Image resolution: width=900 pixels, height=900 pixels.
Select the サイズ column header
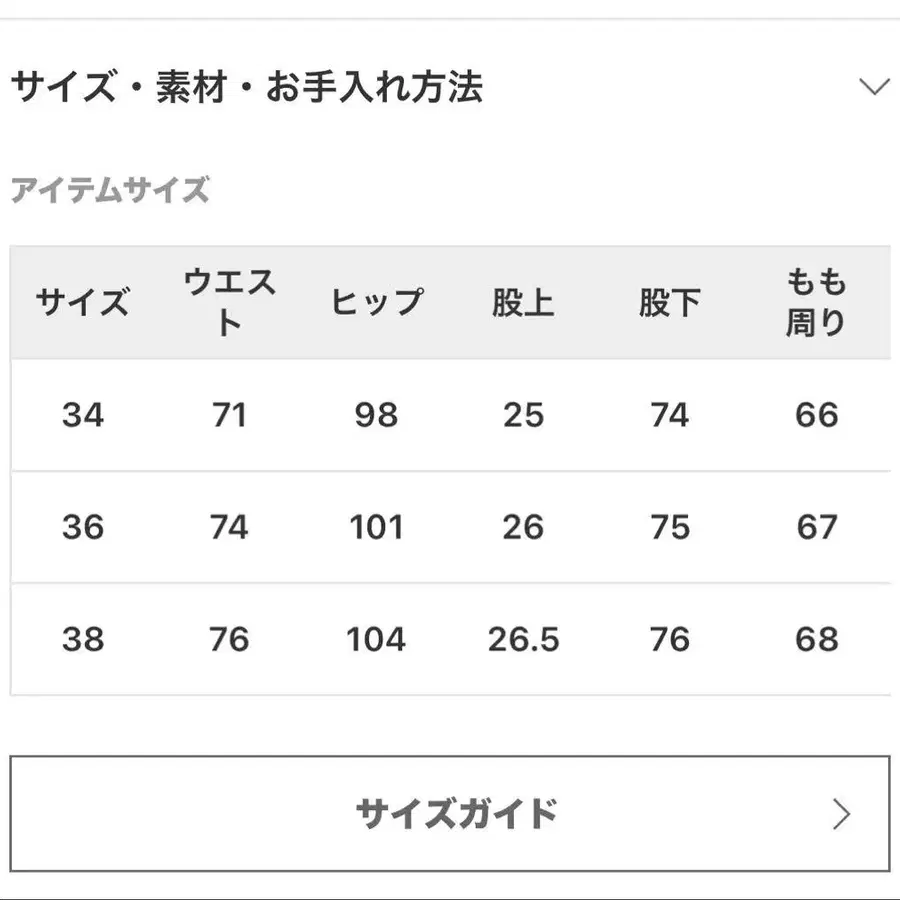[84, 300]
